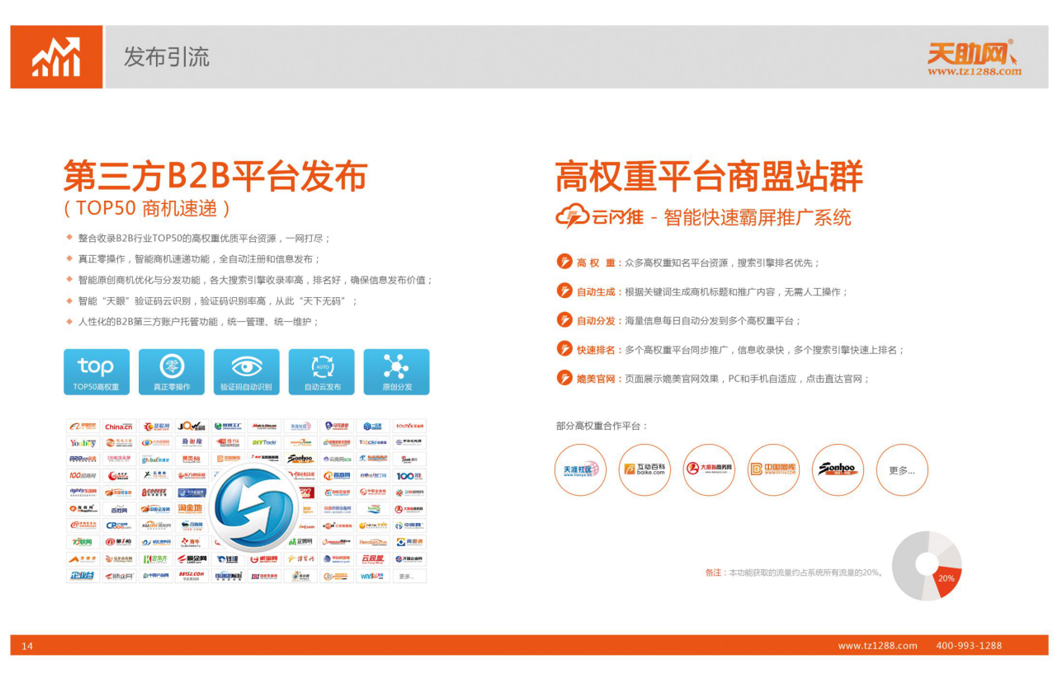Click the line starting 真正零操作，智能商机速递功能
This screenshot has height=680, width=1058.
[x=199, y=259]
